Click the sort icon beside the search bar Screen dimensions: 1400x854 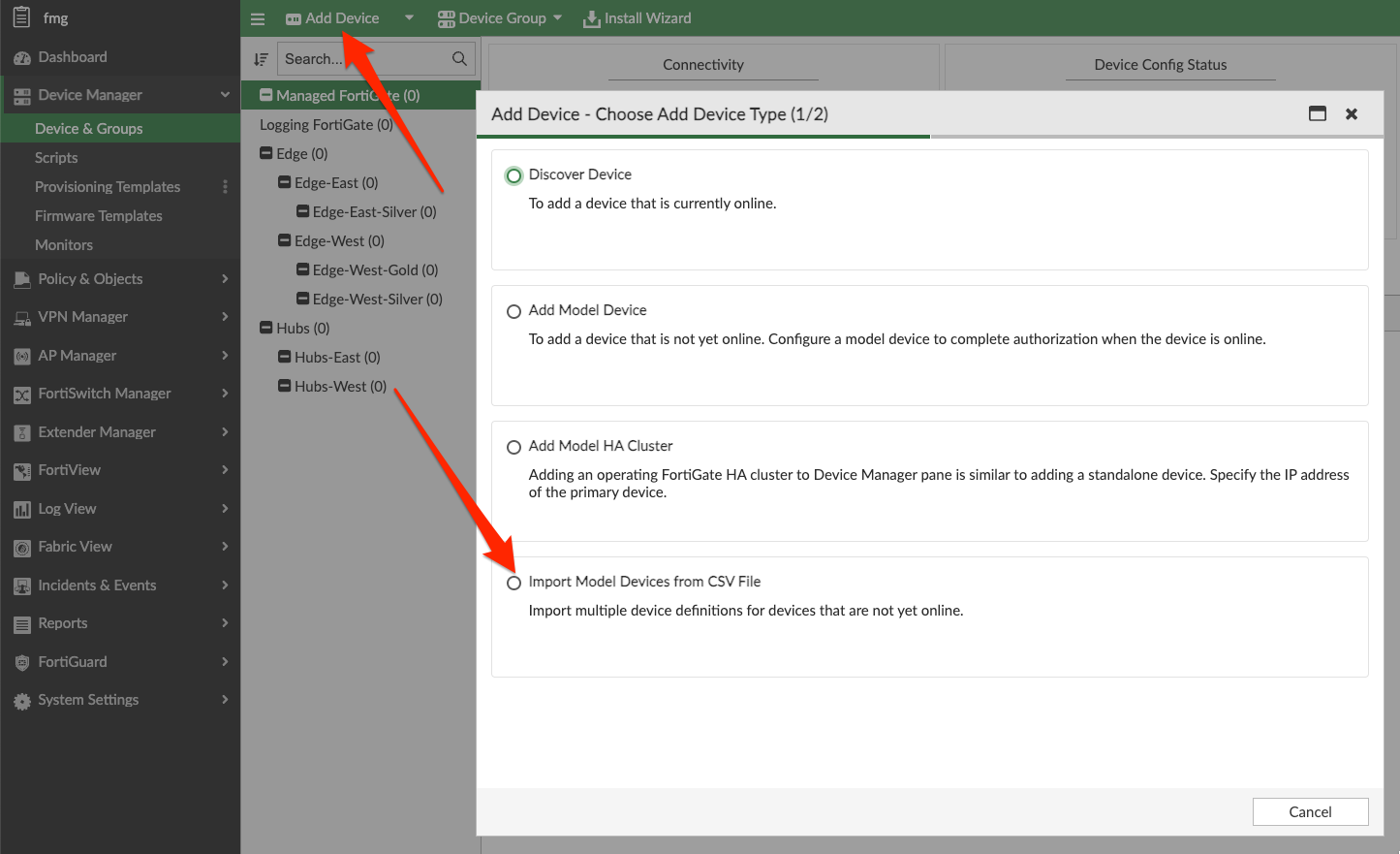(x=260, y=58)
